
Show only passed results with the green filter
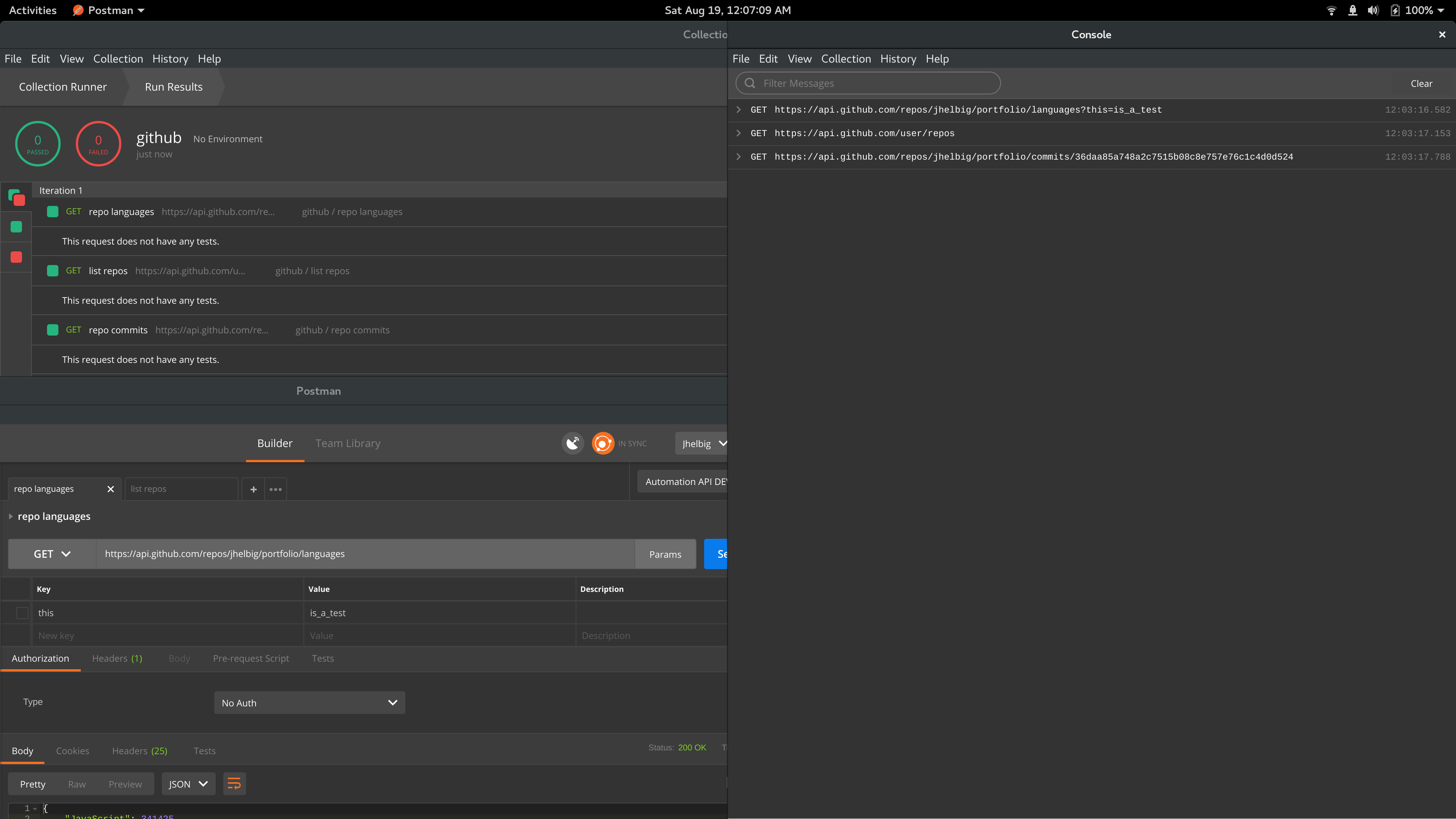[16, 227]
